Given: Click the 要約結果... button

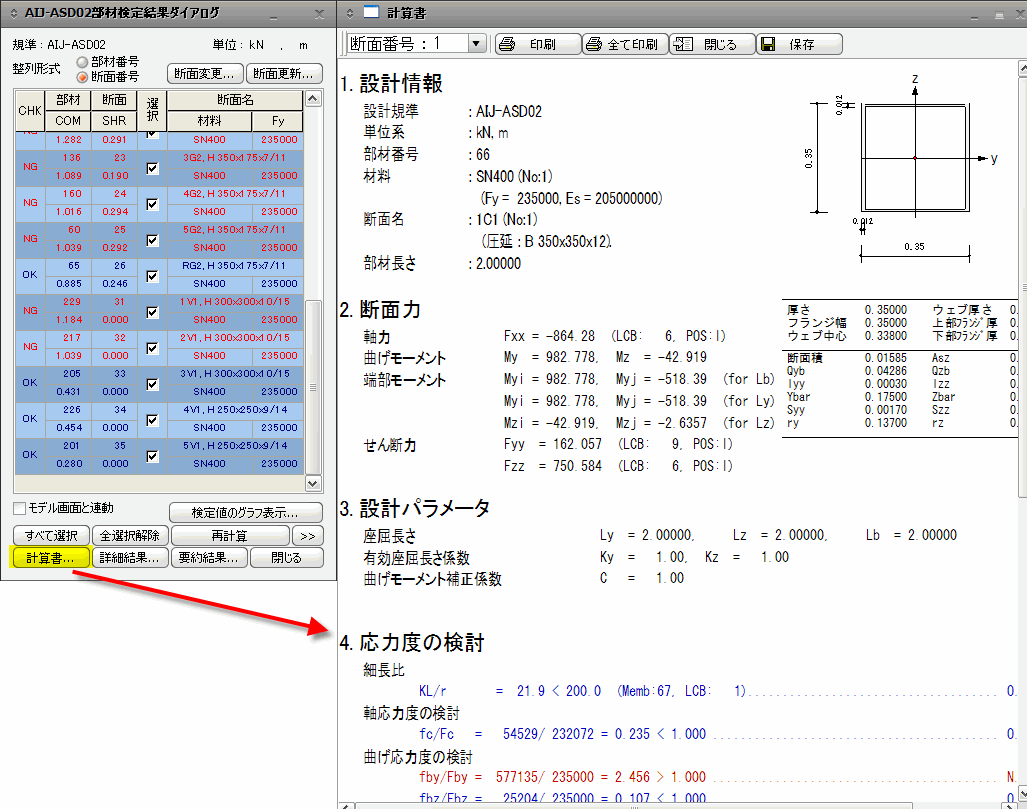Looking at the screenshot, I should 210,557.
